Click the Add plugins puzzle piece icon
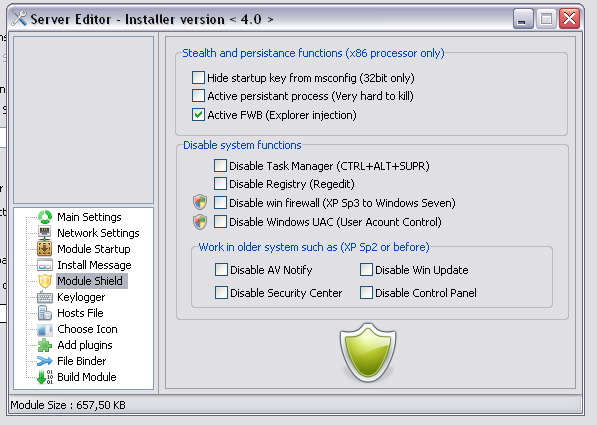597x425 pixels. (x=45, y=345)
